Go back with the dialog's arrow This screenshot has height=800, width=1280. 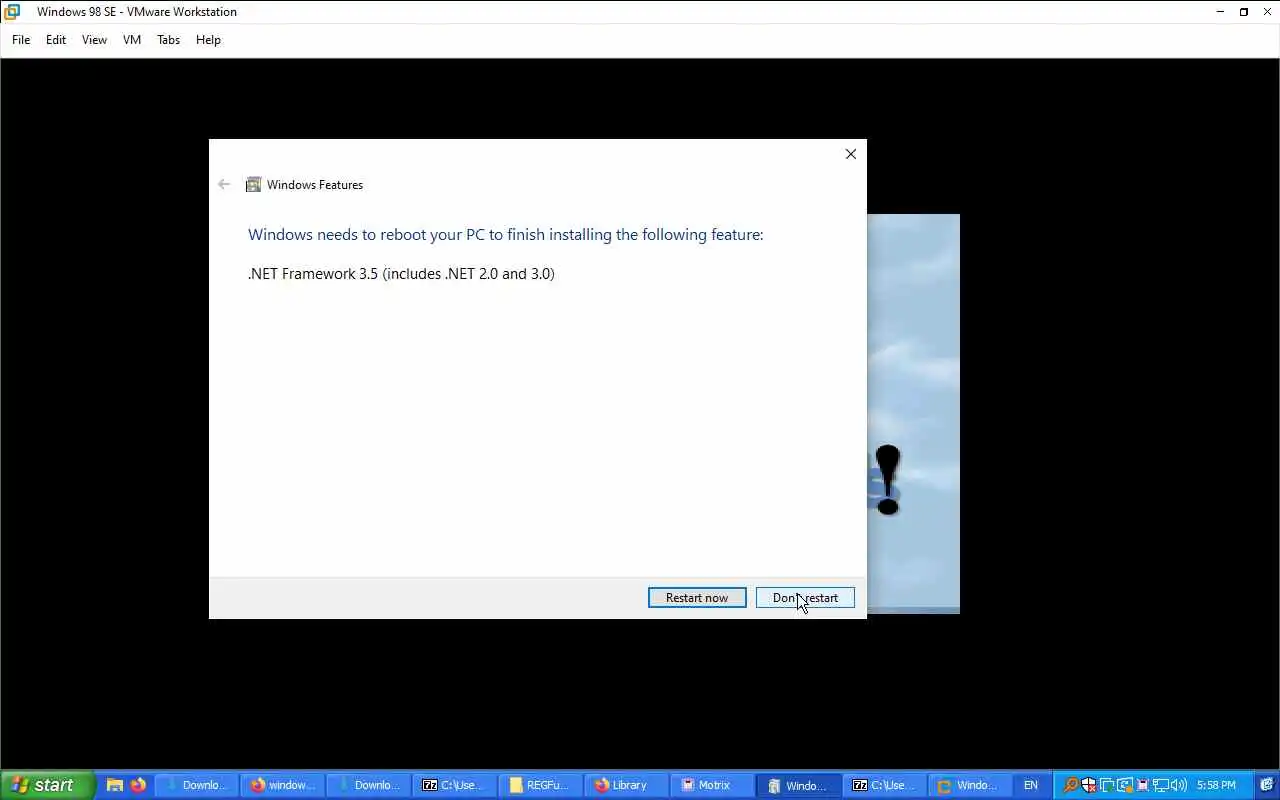click(224, 184)
